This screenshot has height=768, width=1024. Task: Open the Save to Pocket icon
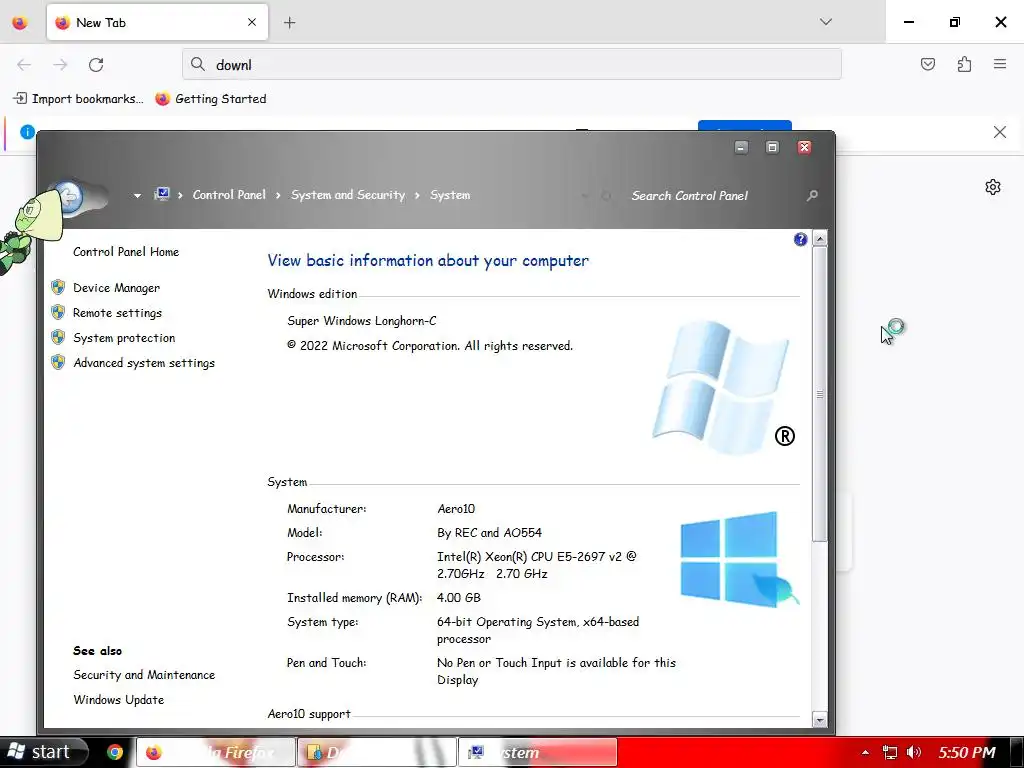(x=927, y=64)
